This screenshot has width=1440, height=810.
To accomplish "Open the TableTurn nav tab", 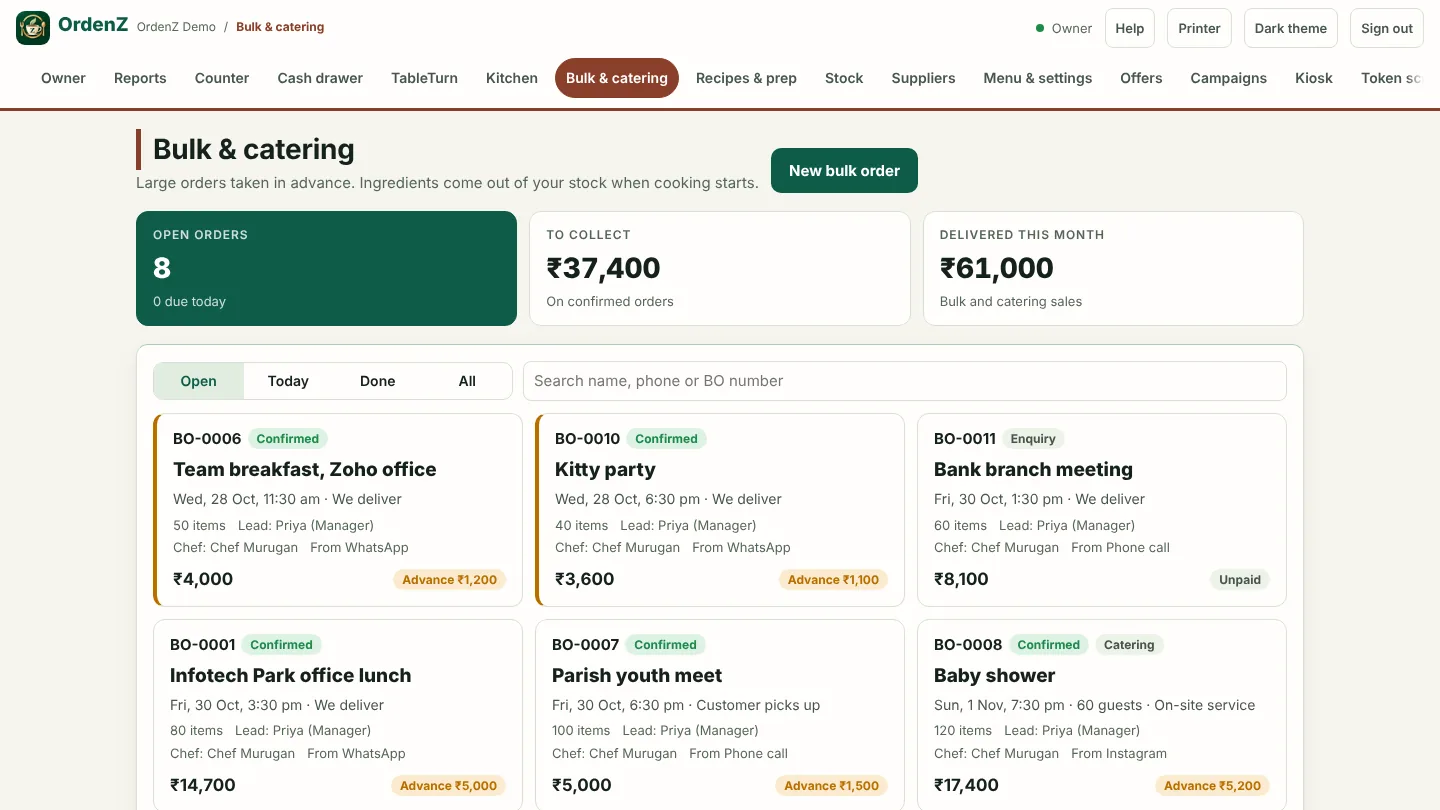I will coord(424,78).
